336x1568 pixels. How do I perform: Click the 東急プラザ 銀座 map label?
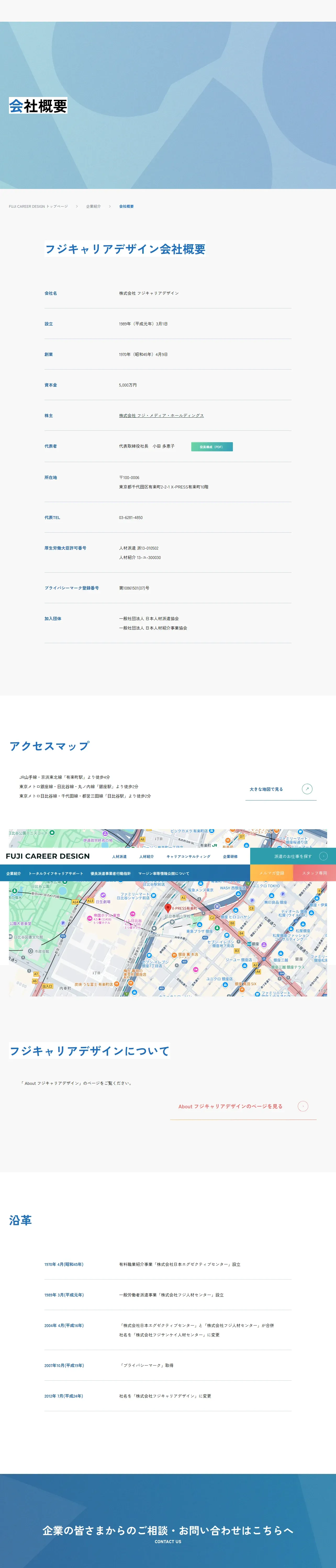pyautogui.click(x=199, y=931)
